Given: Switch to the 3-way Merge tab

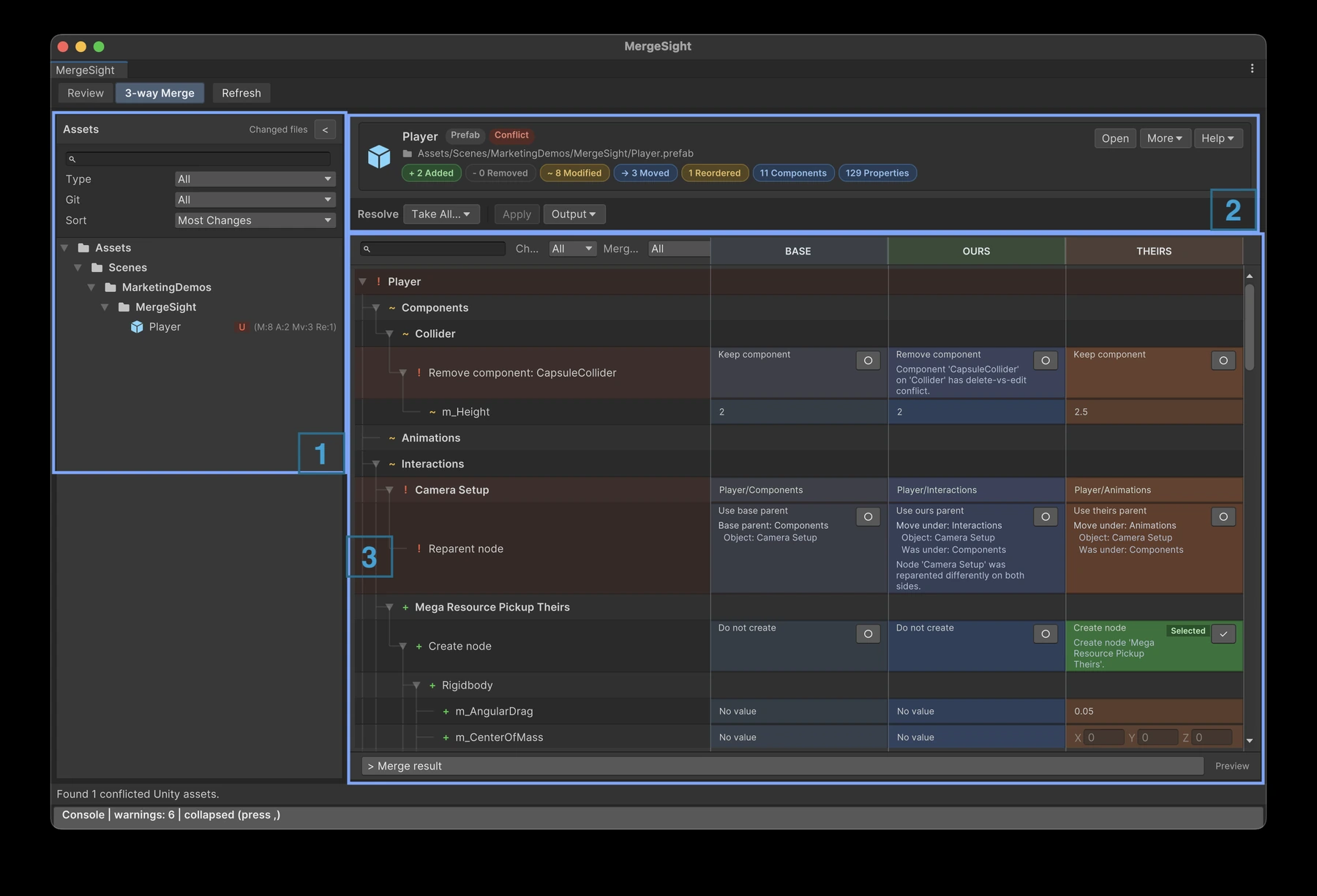Looking at the screenshot, I should click(x=160, y=93).
